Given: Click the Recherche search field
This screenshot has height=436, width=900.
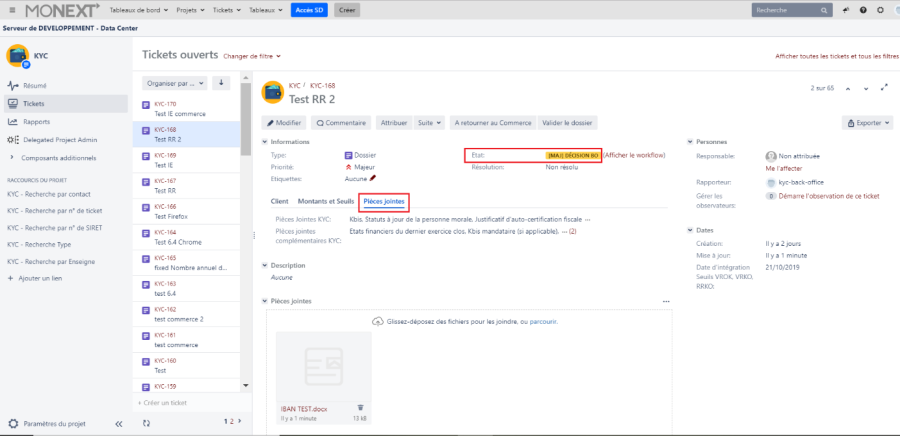Looking at the screenshot, I should pos(790,10).
